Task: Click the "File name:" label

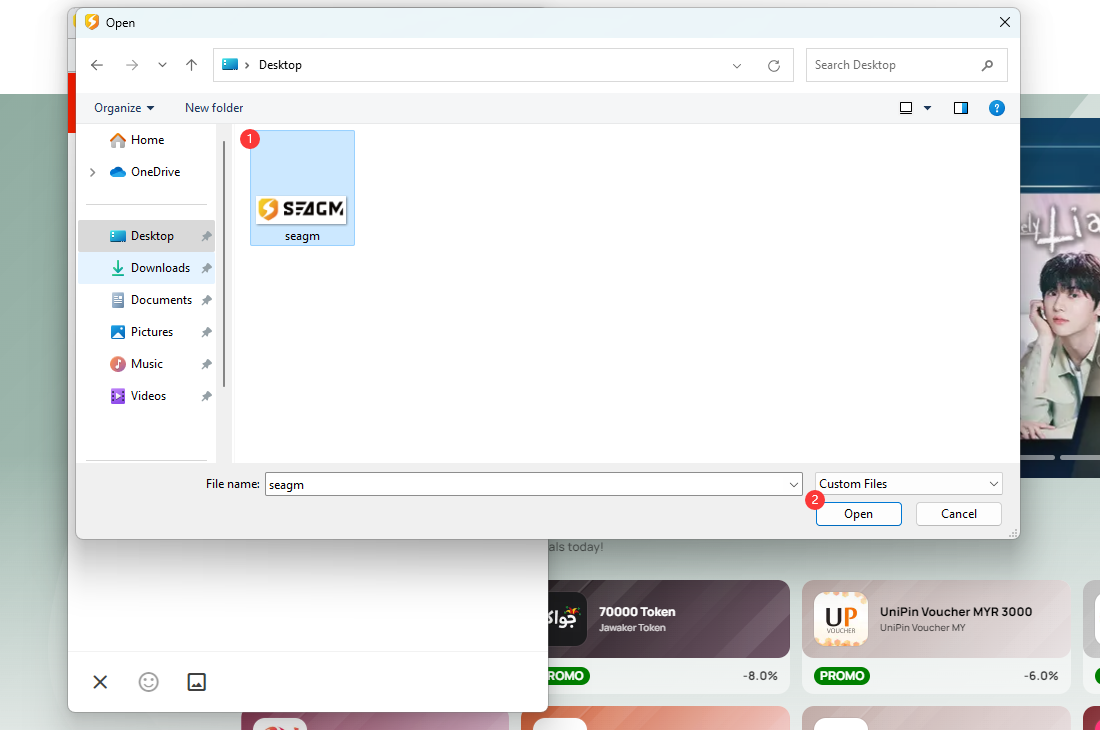Action: (x=232, y=484)
